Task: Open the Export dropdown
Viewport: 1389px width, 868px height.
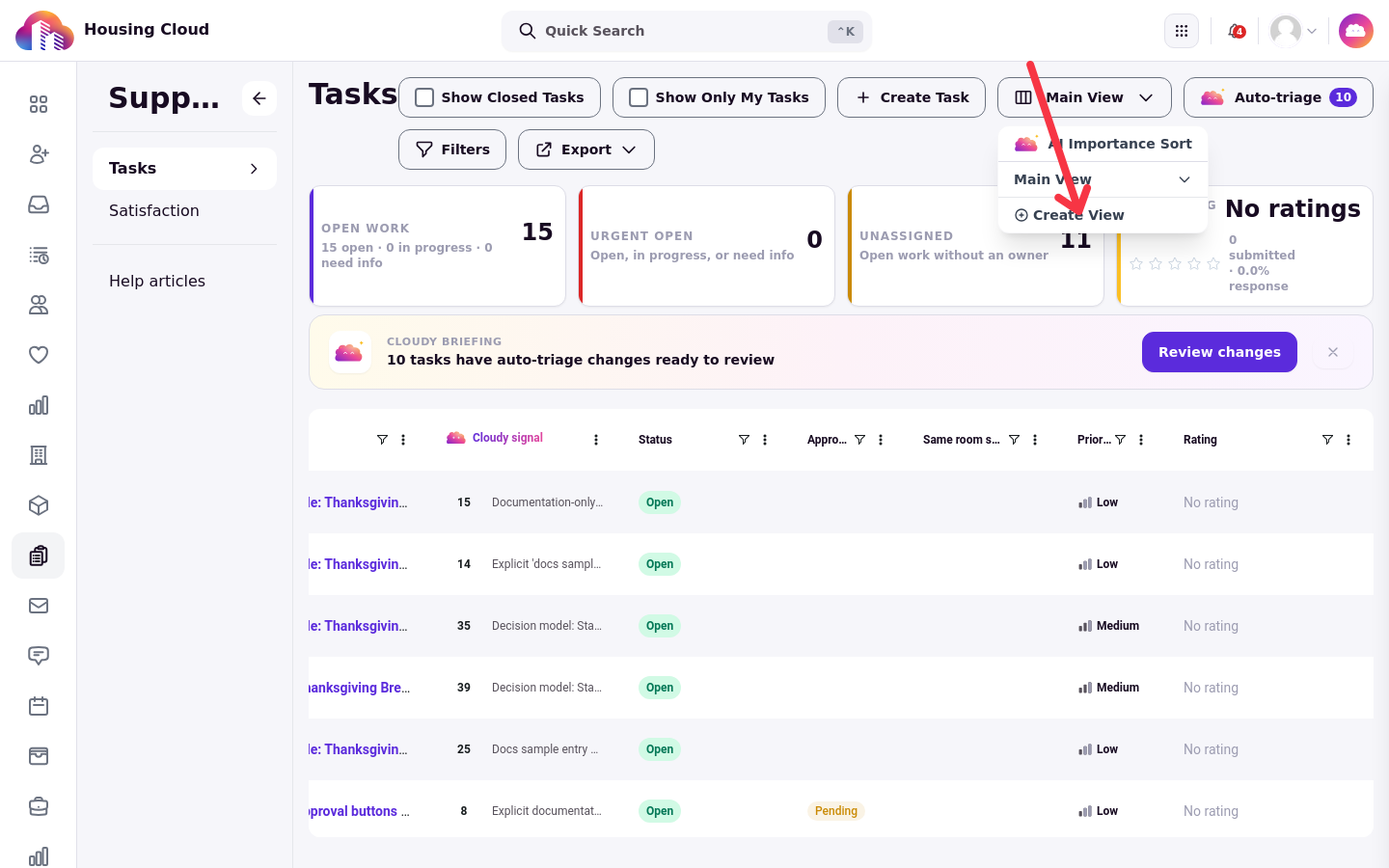Action: (x=586, y=149)
